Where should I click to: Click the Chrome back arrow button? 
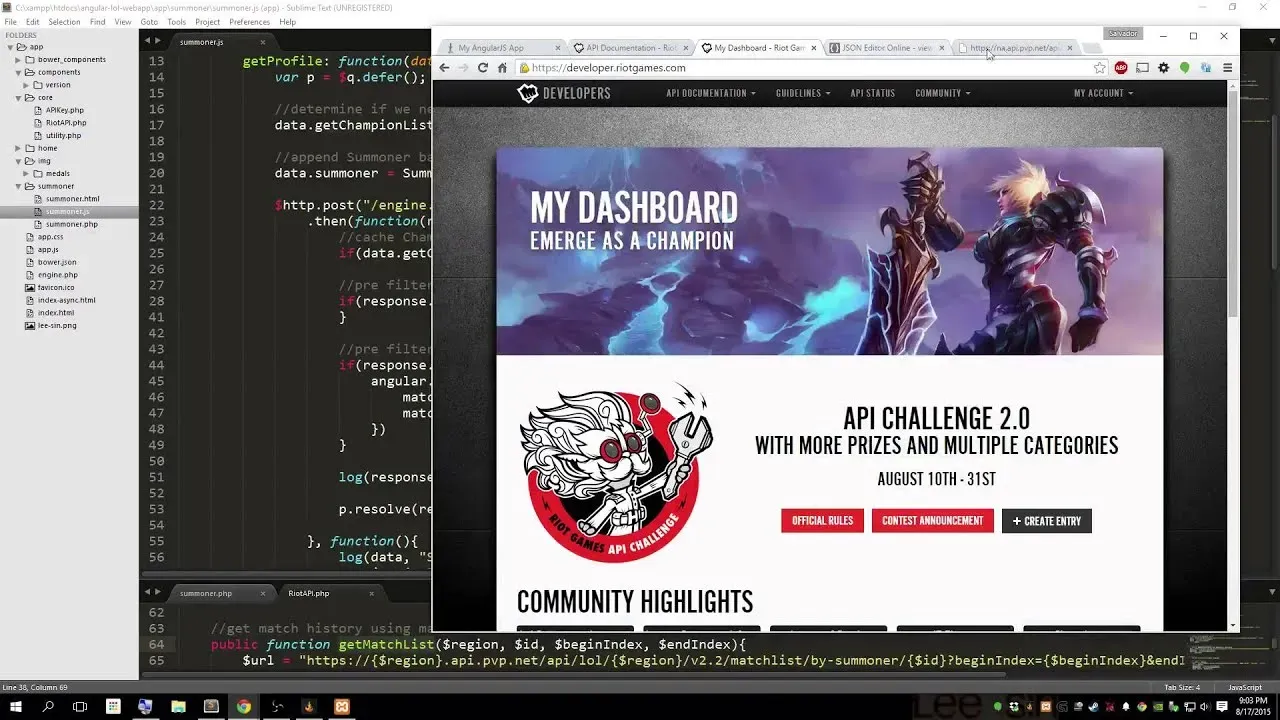click(x=445, y=68)
